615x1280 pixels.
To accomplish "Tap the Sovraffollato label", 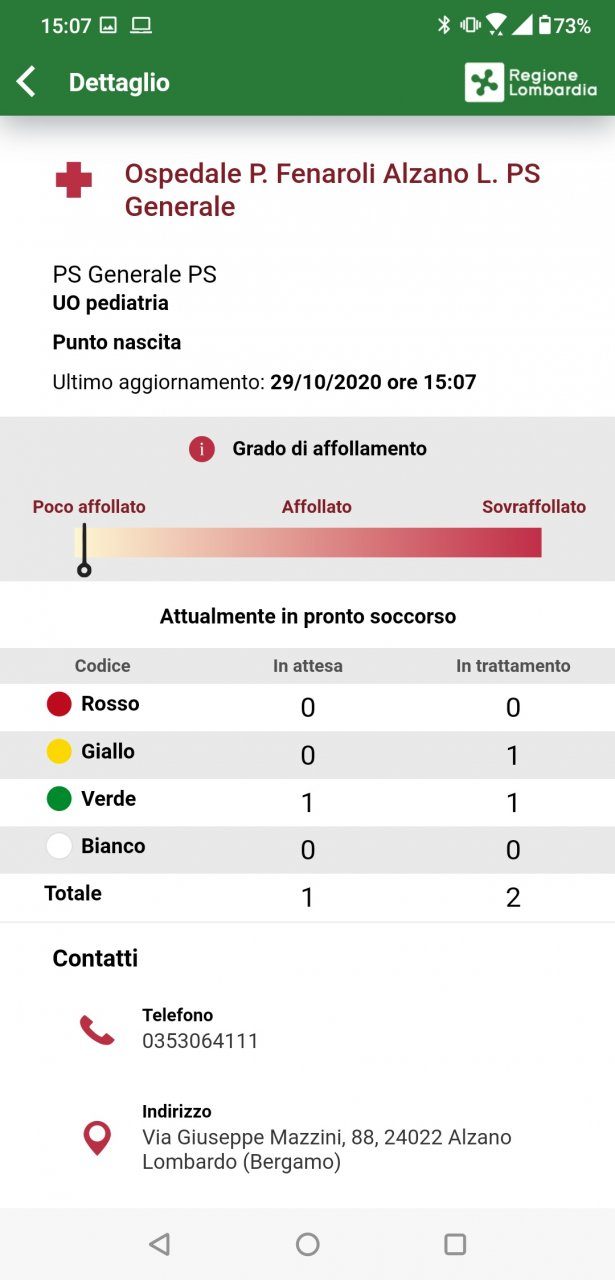I will pos(533,507).
